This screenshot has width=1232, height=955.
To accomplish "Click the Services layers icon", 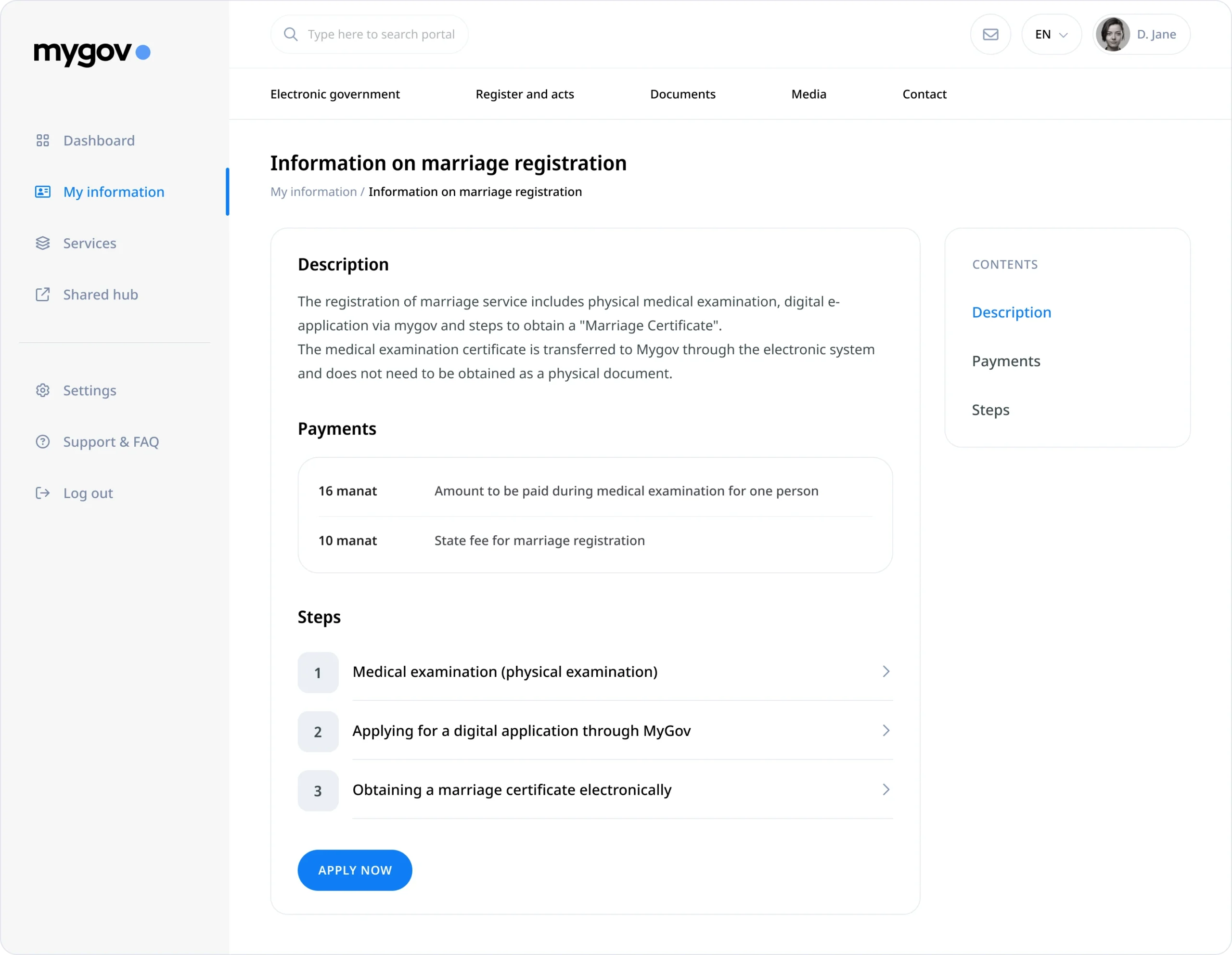I will (42, 243).
